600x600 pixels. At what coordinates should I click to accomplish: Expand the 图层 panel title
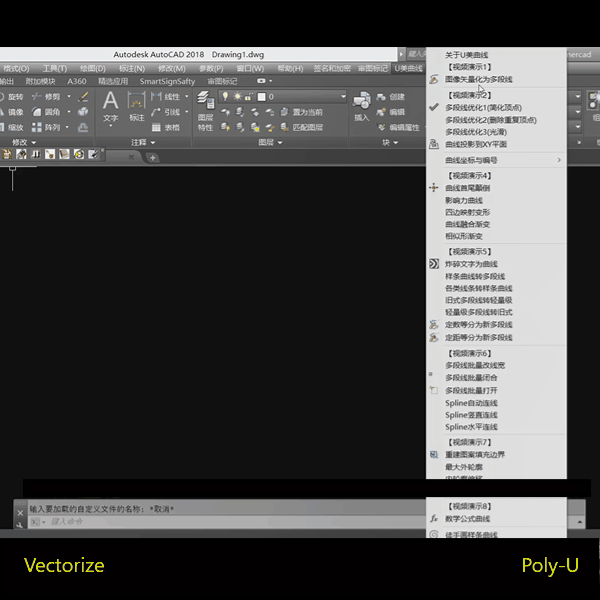pos(270,142)
